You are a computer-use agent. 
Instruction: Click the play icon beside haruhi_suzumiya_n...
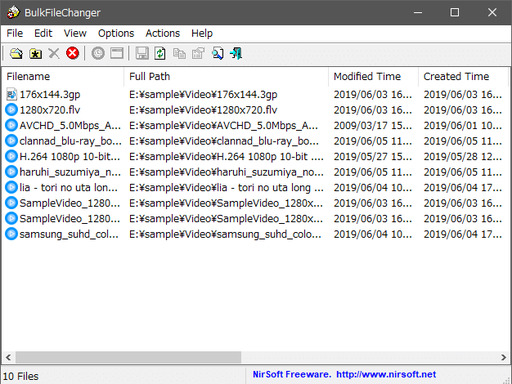pos(11,172)
